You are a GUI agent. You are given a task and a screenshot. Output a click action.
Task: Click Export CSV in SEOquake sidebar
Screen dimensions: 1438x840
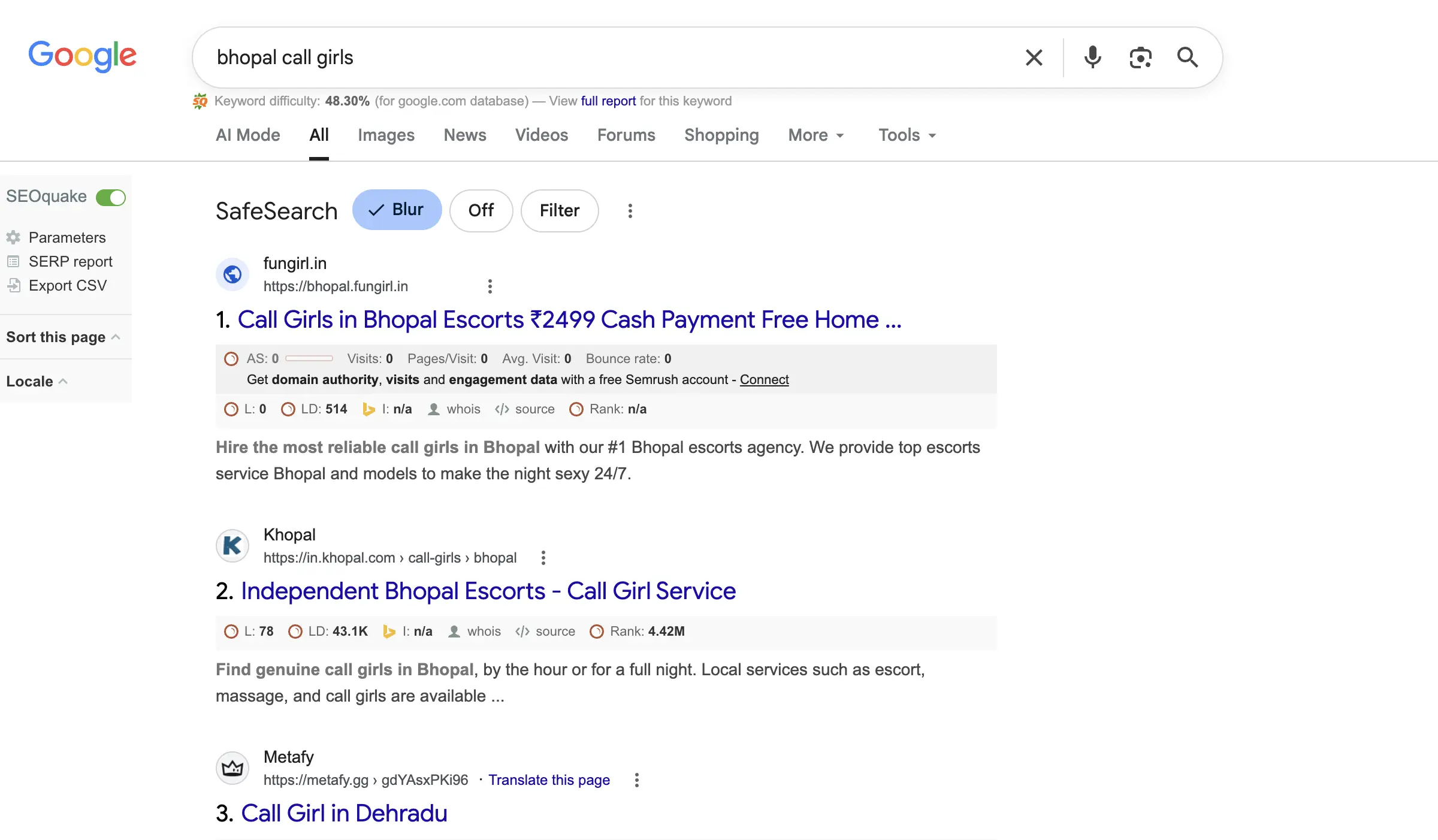click(68, 286)
